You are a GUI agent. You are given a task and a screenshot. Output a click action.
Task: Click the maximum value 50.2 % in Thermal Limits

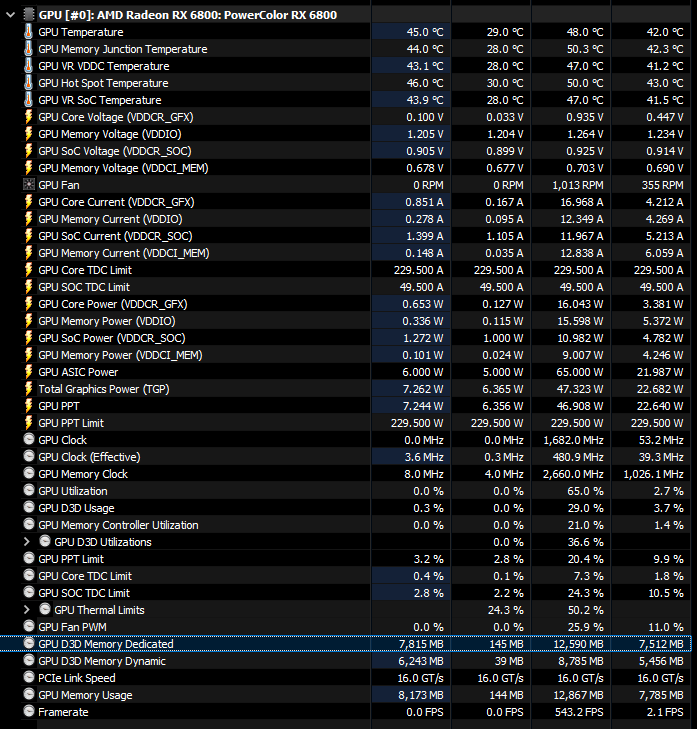(585, 610)
